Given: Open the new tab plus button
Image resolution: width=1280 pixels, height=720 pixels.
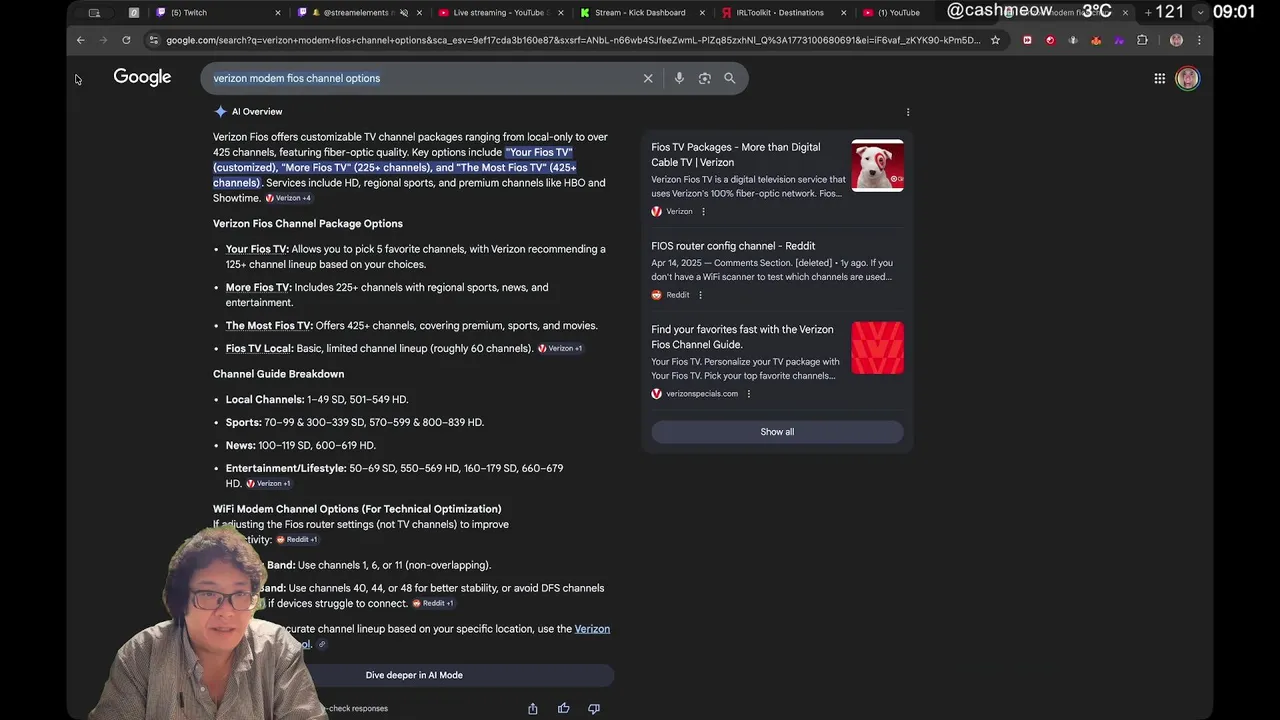Looking at the screenshot, I should tap(1148, 13).
